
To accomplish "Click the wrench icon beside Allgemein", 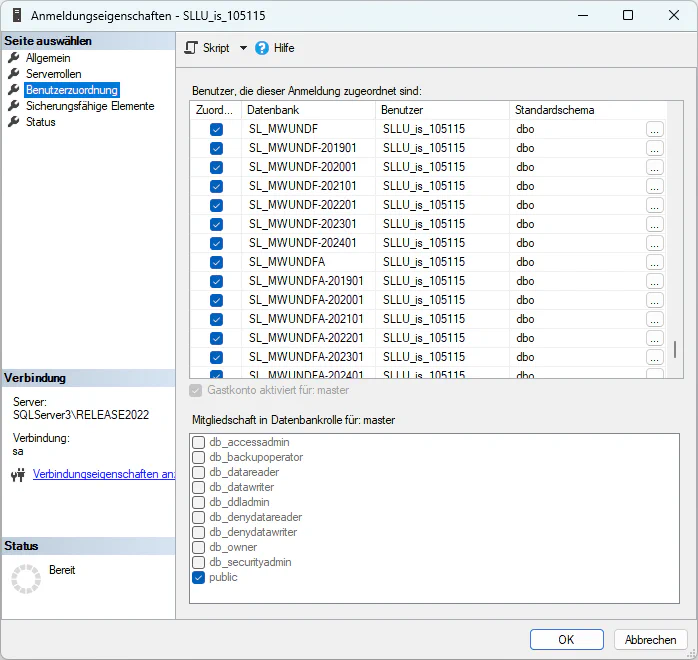I will [x=14, y=58].
